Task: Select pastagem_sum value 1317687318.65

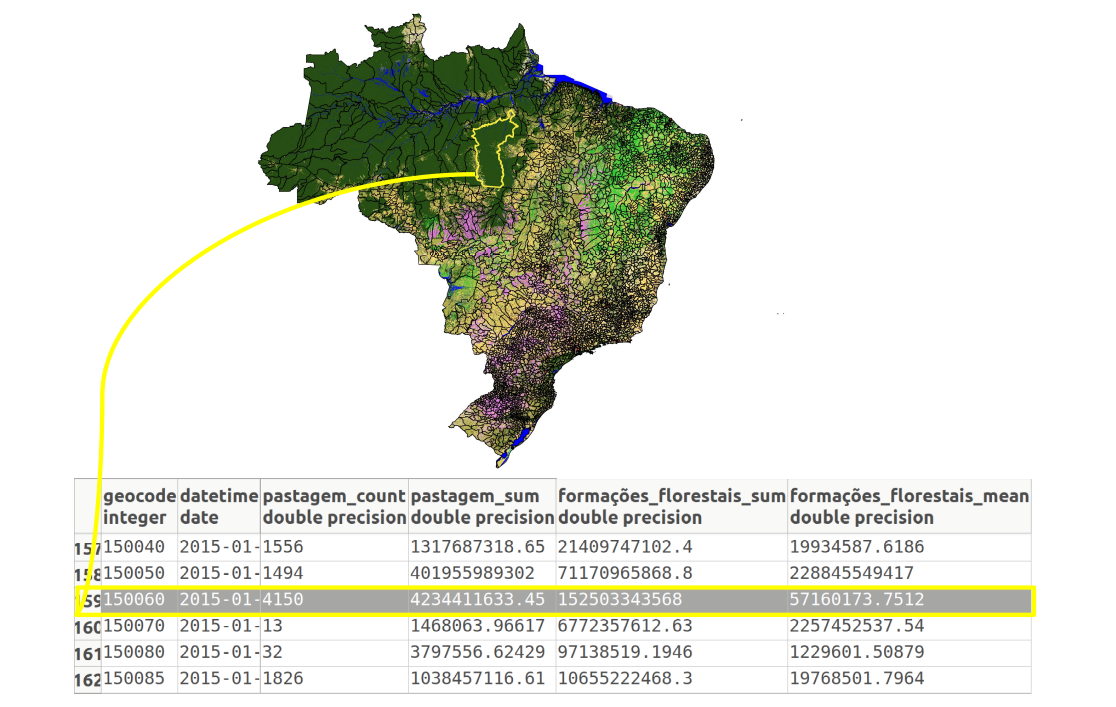Action: coord(478,547)
